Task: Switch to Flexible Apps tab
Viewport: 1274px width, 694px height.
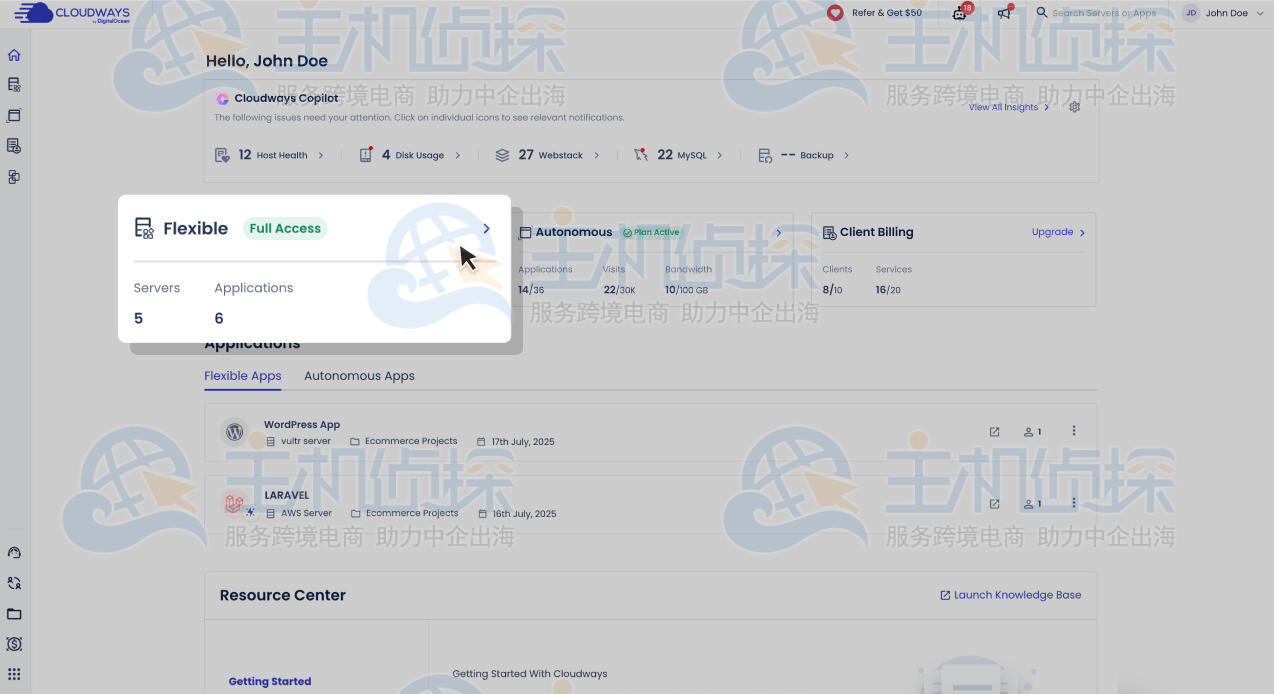Action: [x=243, y=376]
